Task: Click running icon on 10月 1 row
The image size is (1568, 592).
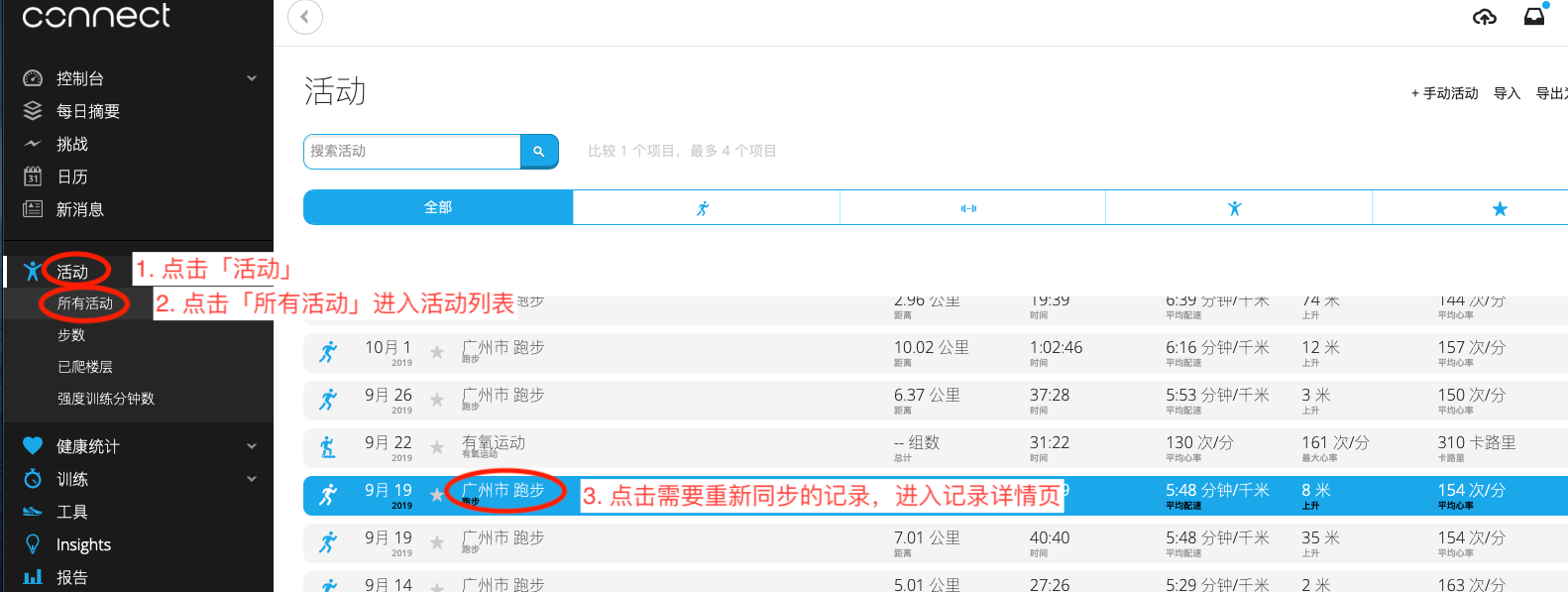Action: [x=328, y=352]
